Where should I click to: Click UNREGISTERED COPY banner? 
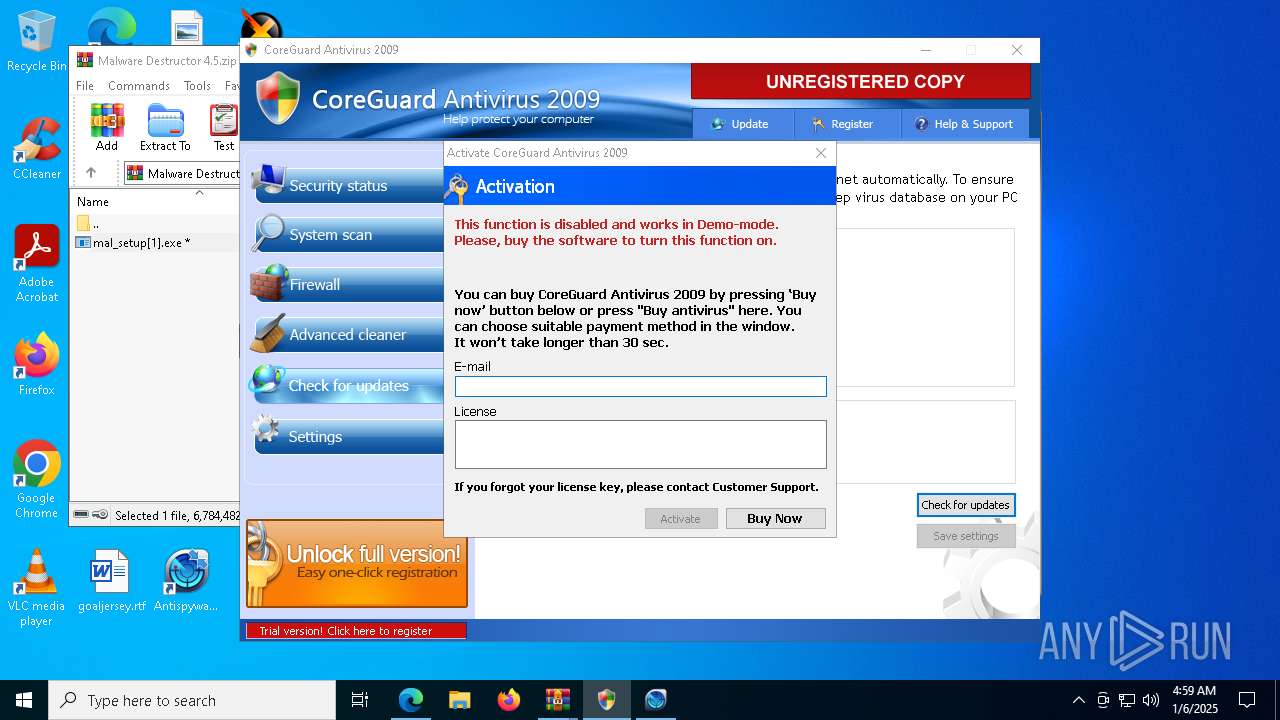pyautogui.click(x=860, y=82)
